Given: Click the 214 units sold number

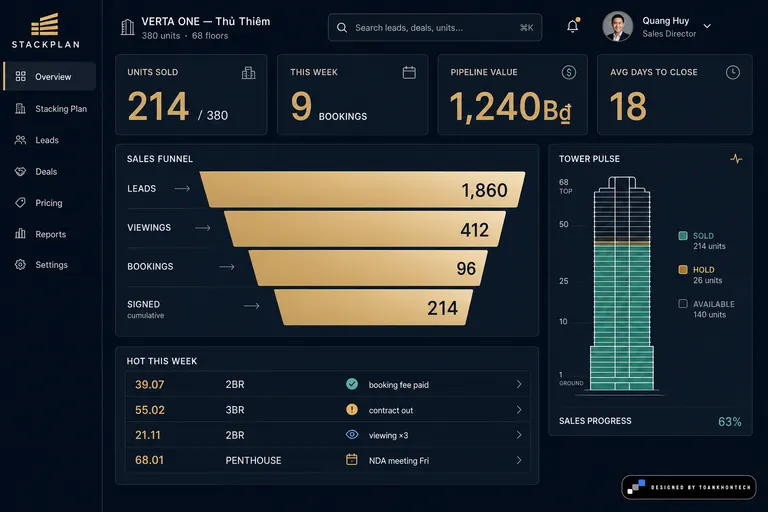Looking at the screenshot, I should tap(158, 106).
